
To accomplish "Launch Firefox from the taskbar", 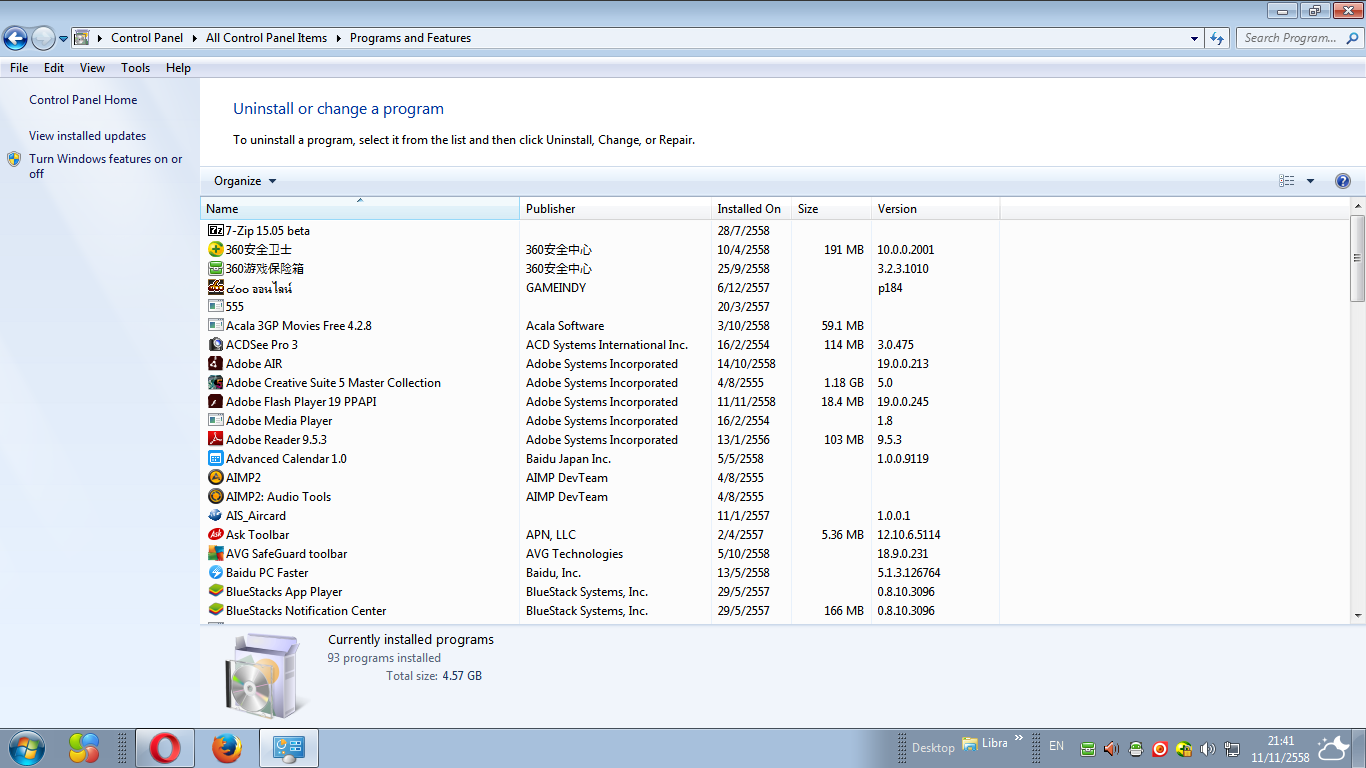I will pos(227,748).
